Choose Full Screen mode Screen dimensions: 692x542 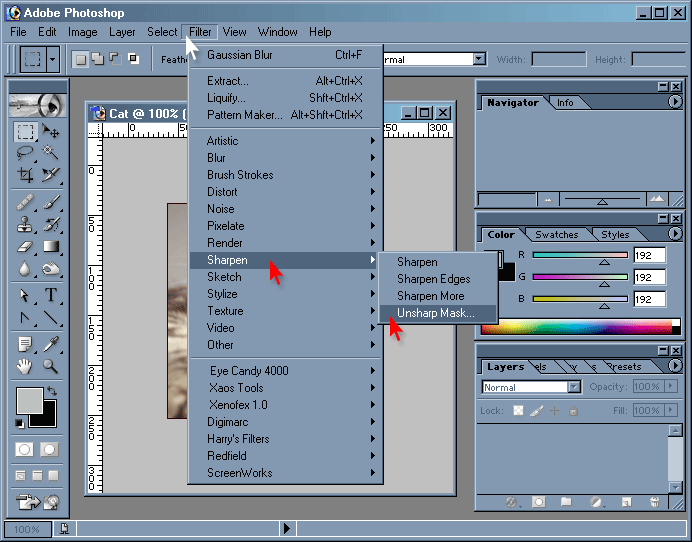[x=53, y=475]
